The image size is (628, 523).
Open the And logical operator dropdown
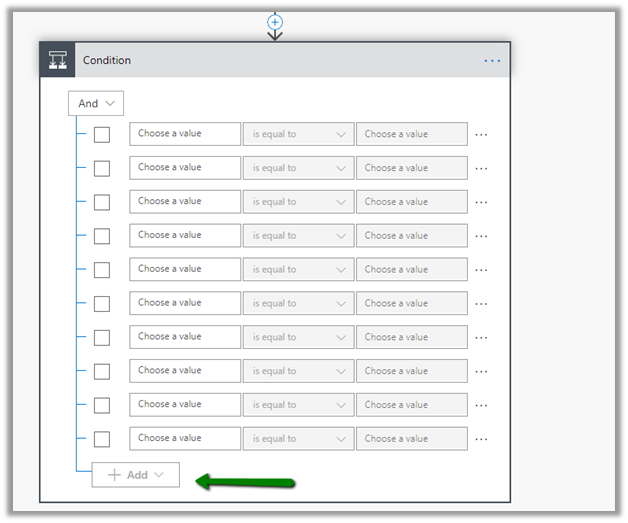pyautogui.click(x=96, y=103)
